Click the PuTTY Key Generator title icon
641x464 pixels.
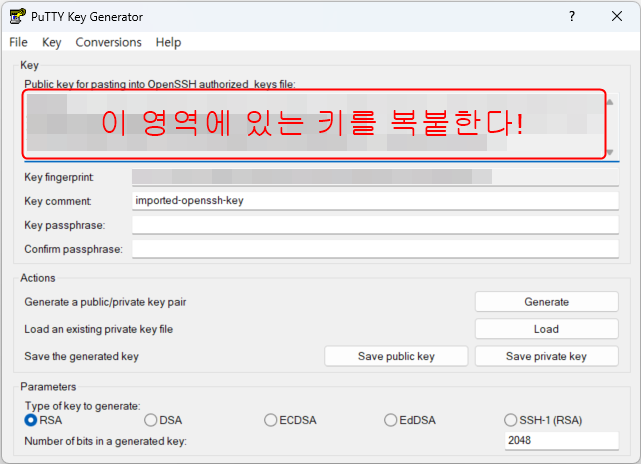[x=18, y=17]
